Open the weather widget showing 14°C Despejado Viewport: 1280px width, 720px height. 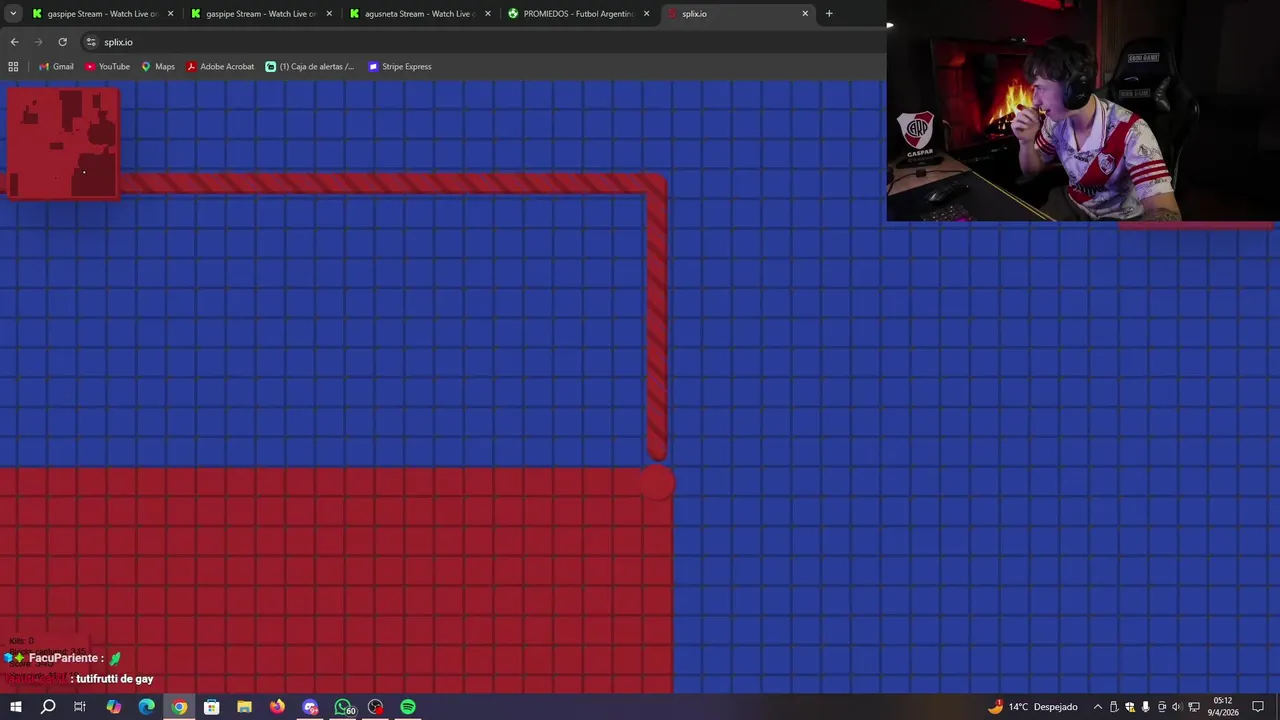pos(1032,707)
